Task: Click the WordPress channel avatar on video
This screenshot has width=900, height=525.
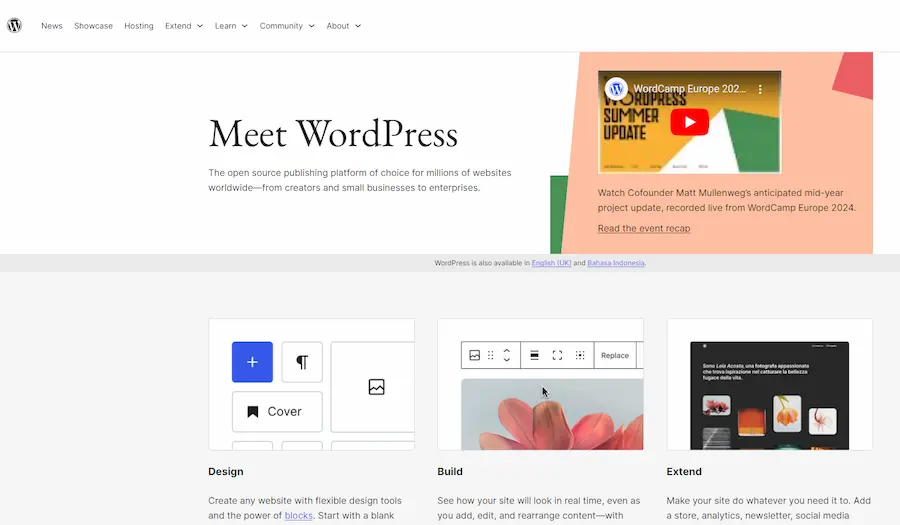Action: pyautogui.click(x=616, y=89)
